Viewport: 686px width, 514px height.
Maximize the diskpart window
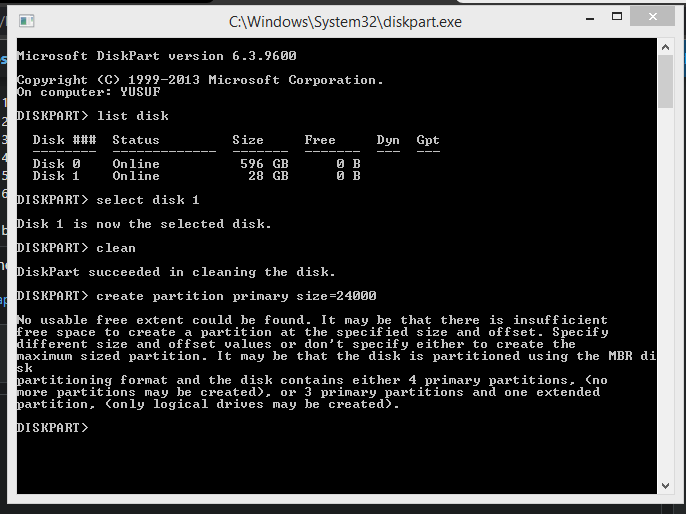point(617,17)
